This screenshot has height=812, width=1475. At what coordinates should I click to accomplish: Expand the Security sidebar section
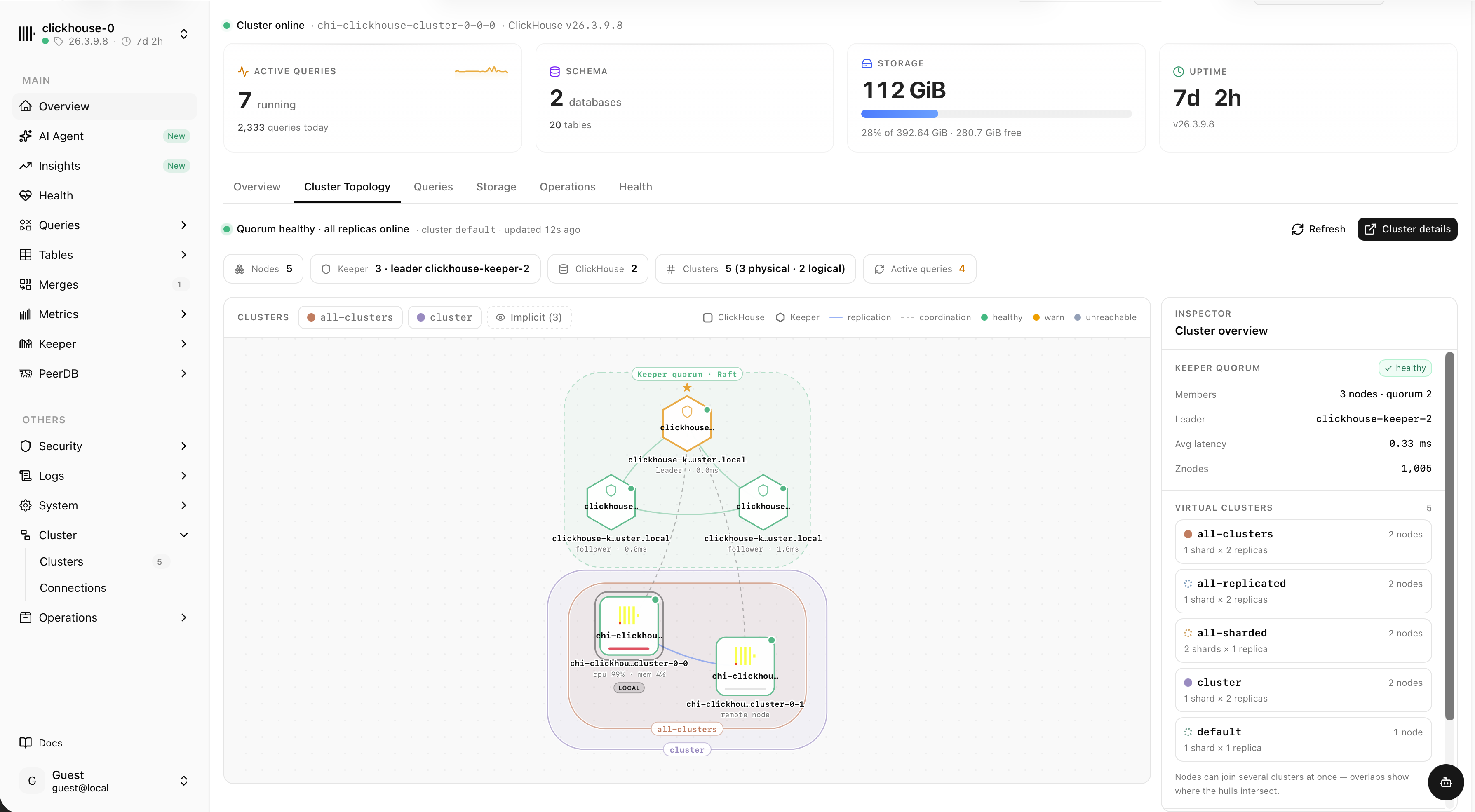pyautogui.click(x=184, y=446)
